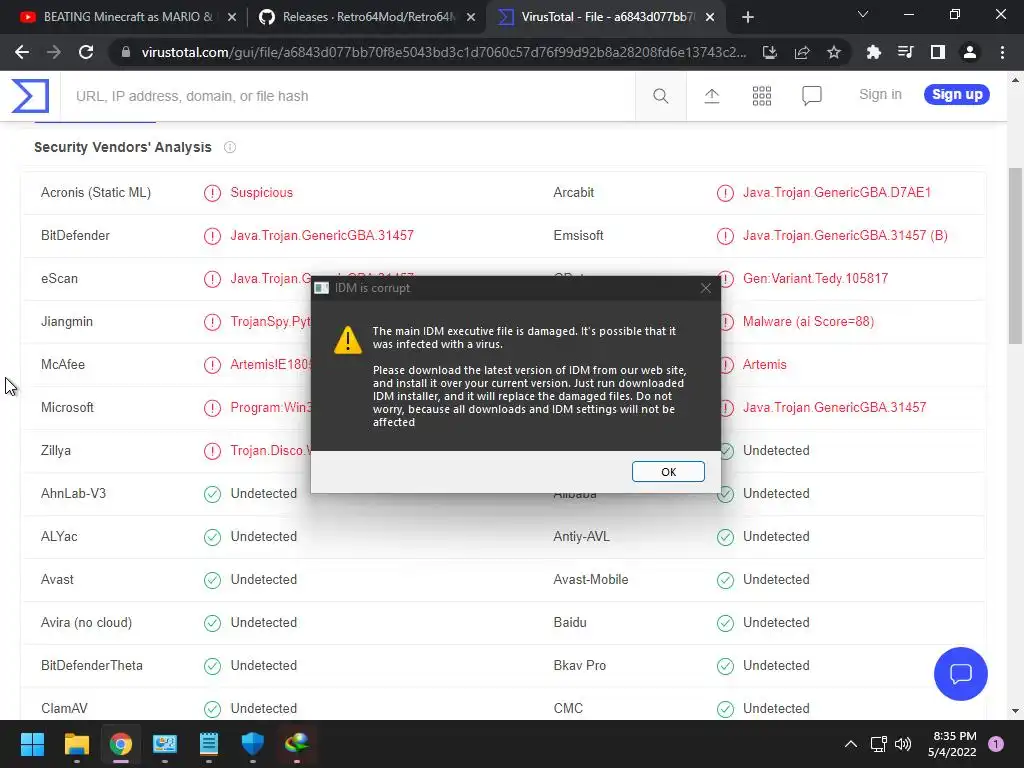The image size is (1024, 768).
Task: Open the notification badge in taskbar corner
Action: (x=995, y=744)
